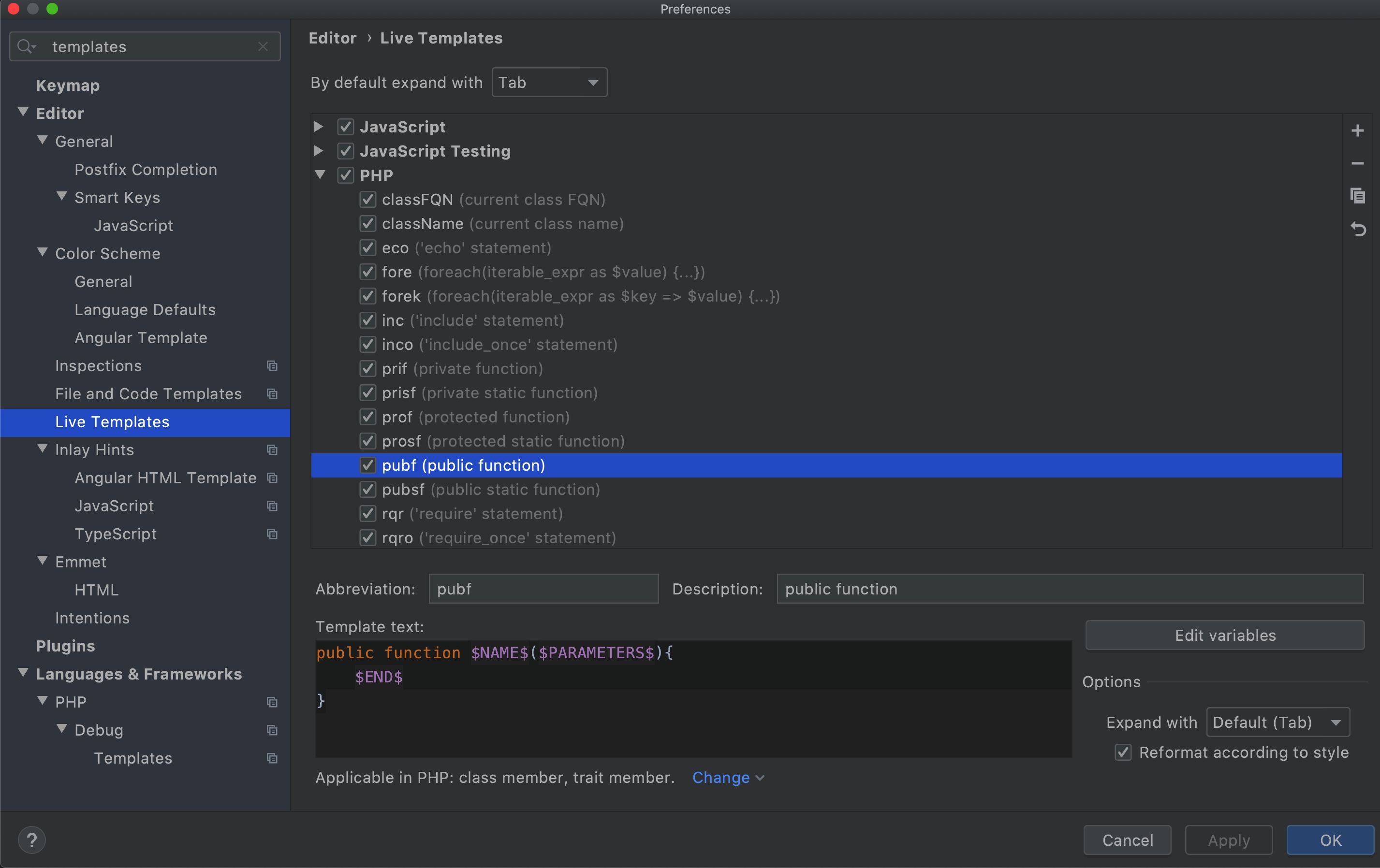Image resolution: width=1380 pixels, height=868 pixels.
Task: Disable the eco echo statement template
Action: pos(368,247)
